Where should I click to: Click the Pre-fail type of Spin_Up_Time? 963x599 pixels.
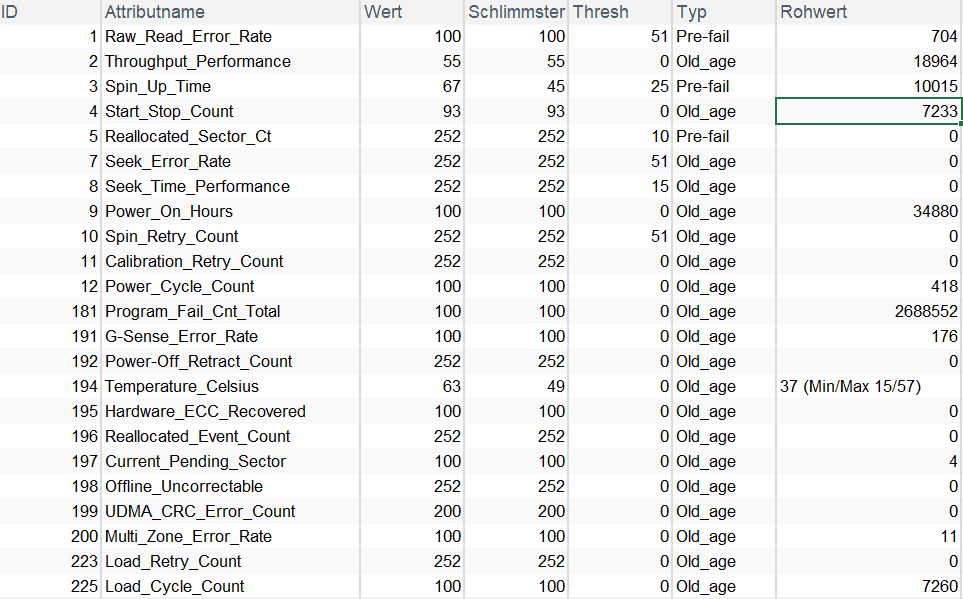point(703,87)
